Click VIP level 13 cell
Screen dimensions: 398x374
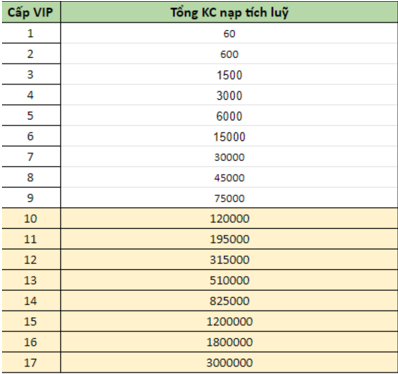point(31,280)
